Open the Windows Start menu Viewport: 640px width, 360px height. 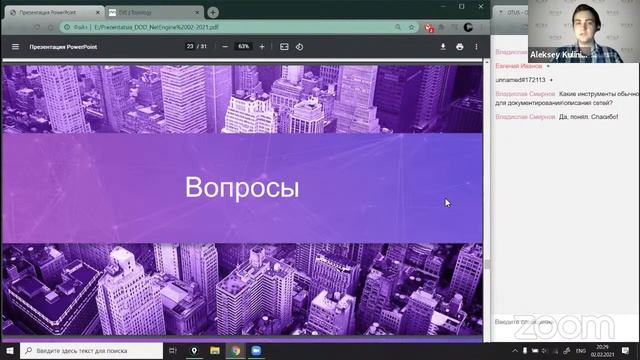tap(10, 351)
